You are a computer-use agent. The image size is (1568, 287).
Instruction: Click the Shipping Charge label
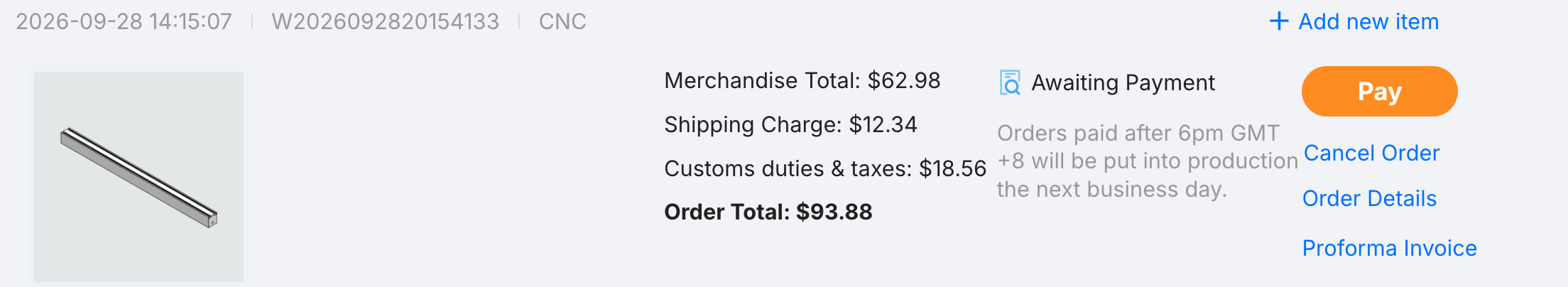coord(753,124)
